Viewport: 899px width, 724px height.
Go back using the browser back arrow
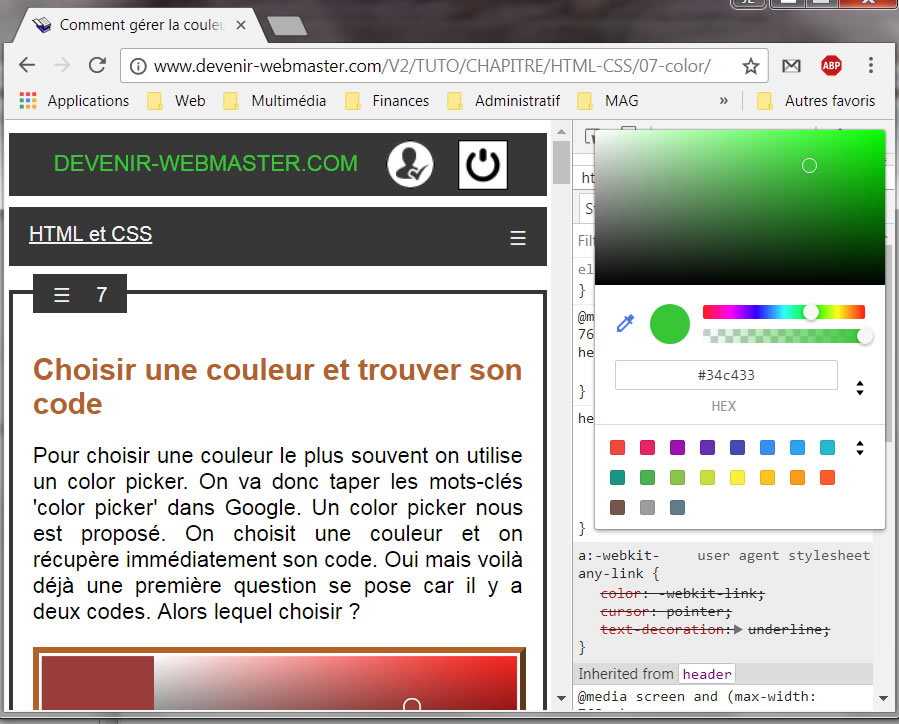27,65
